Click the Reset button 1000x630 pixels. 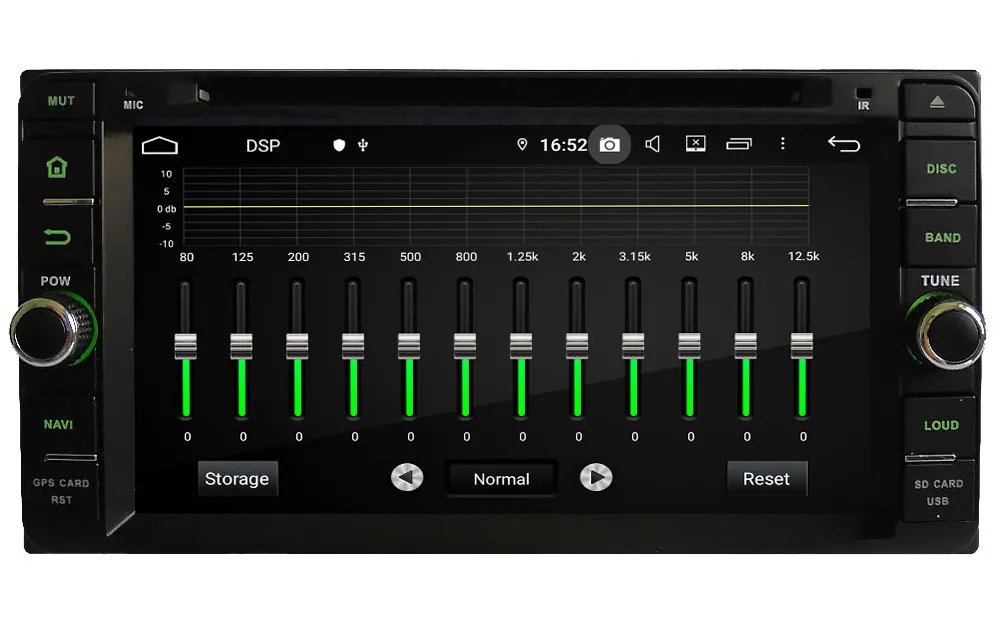click(x=767, y=479)
